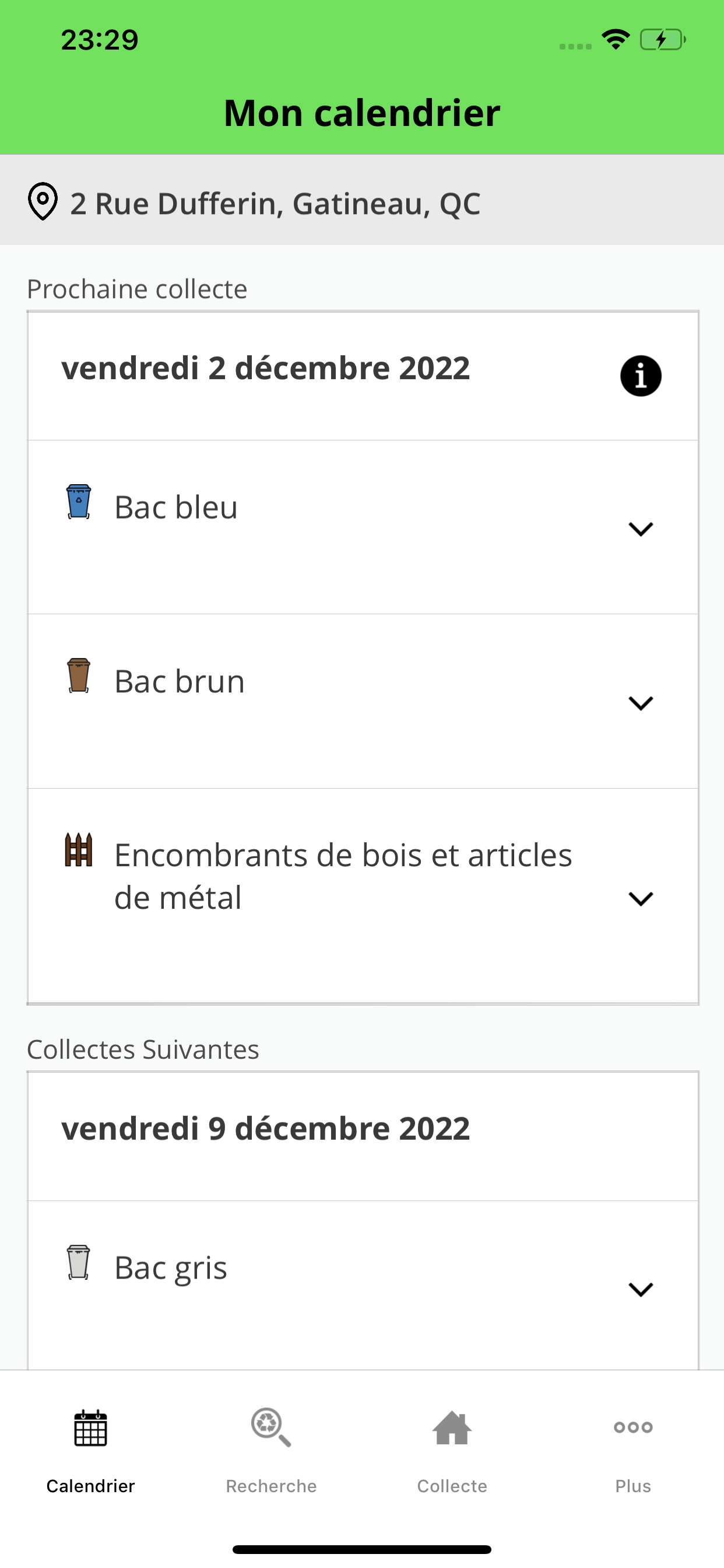This screenshot has width=724, height=1568.
Task: Expand the Bac gris chevron
Action: click(x=640, y=1289)
